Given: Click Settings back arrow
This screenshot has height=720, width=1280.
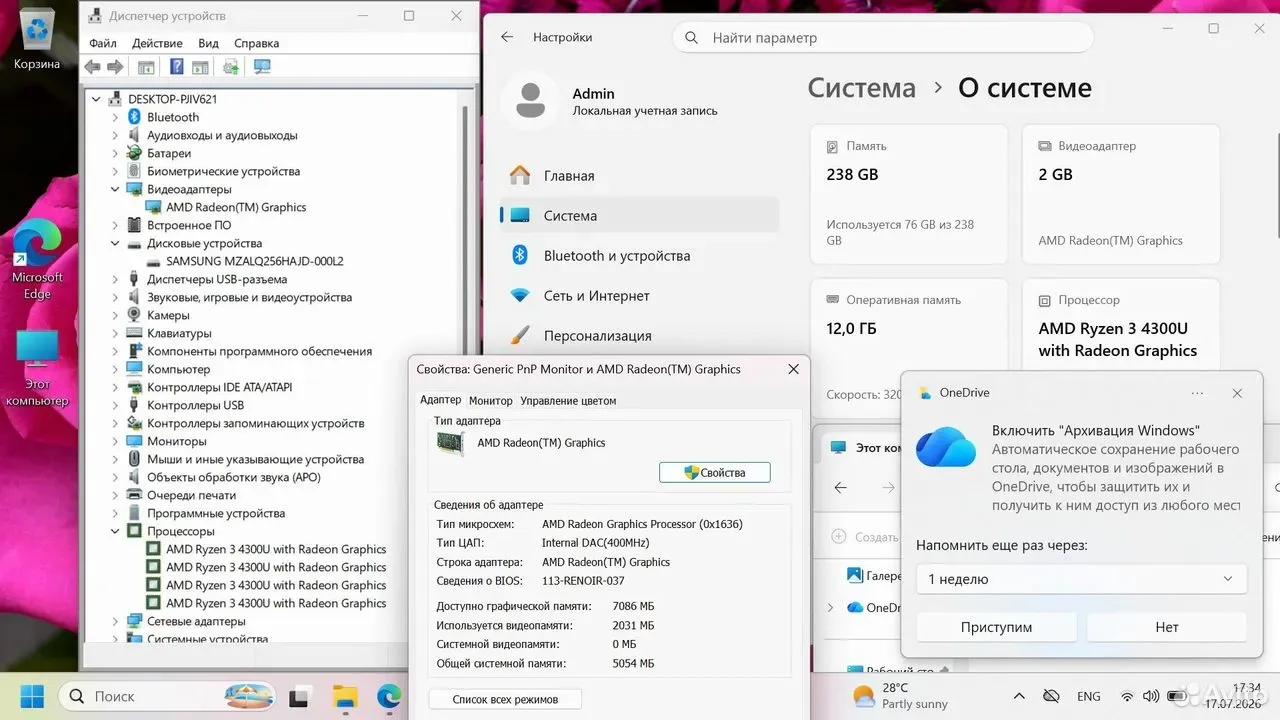Looking at the screenshot, I should (507, 37).
